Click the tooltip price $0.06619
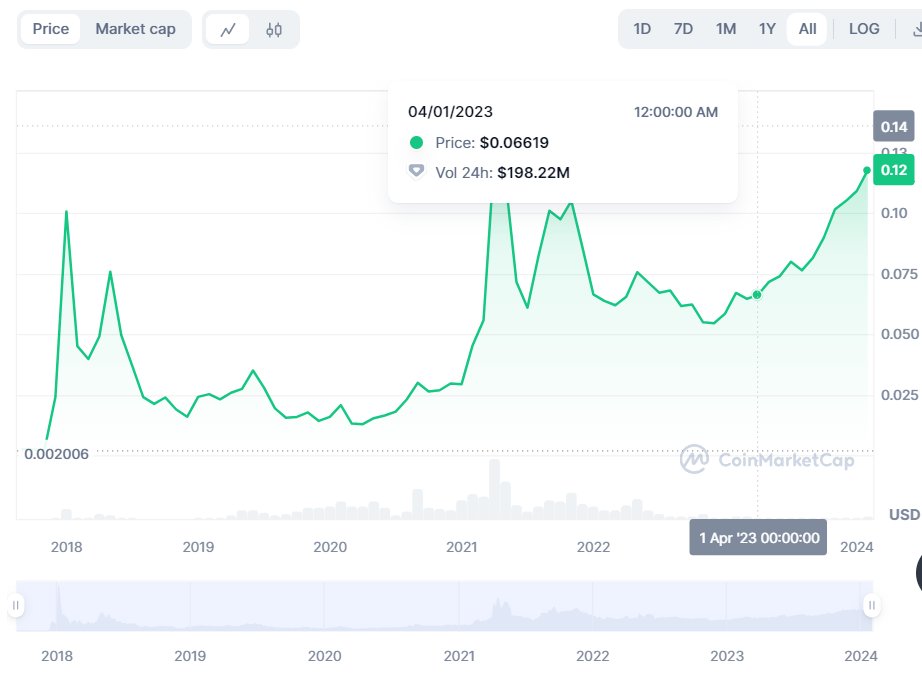The height and width of the screenshot is (689, 922). (515, 142)
